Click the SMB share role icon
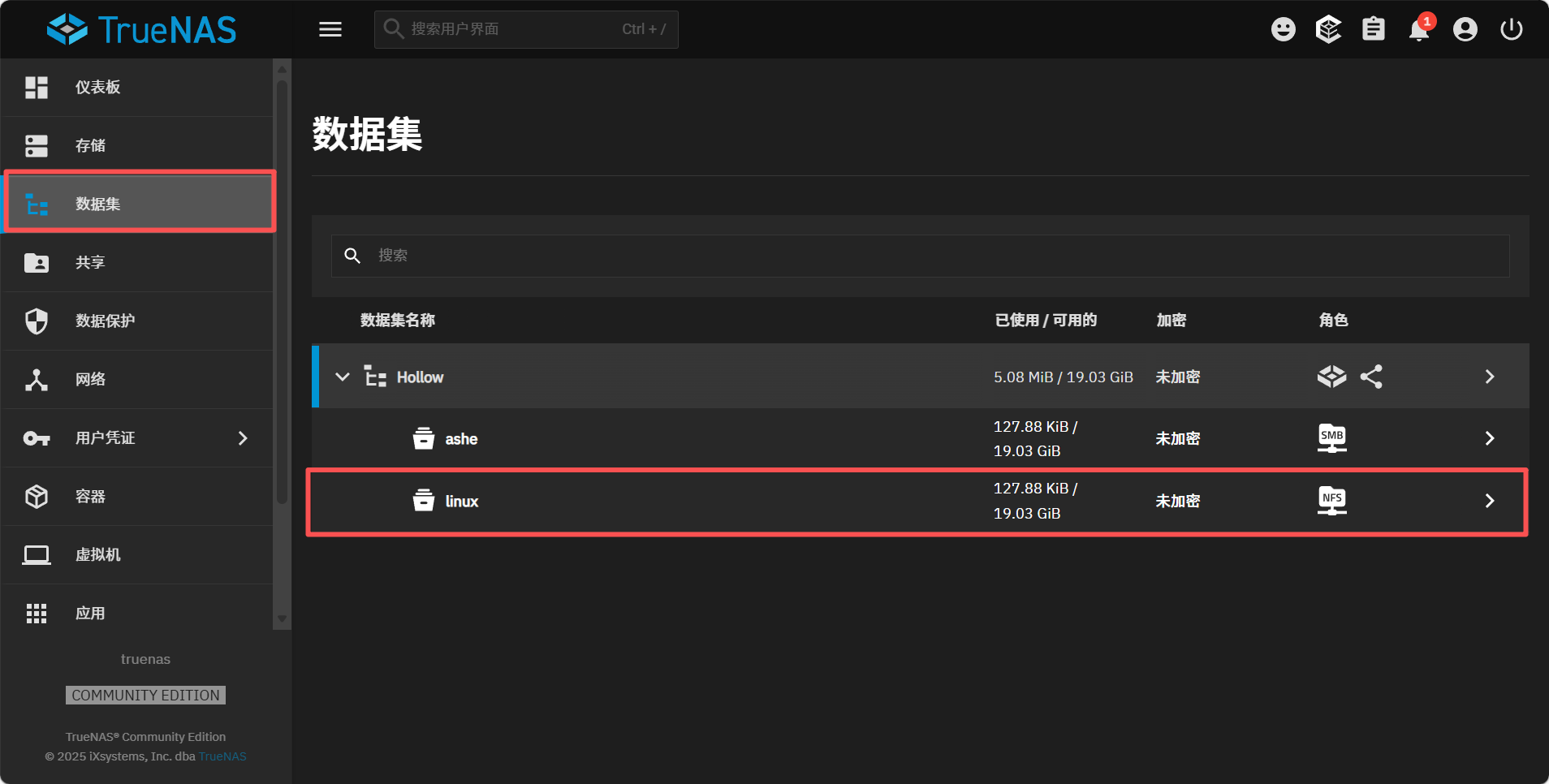 [x=1331, y=438]
